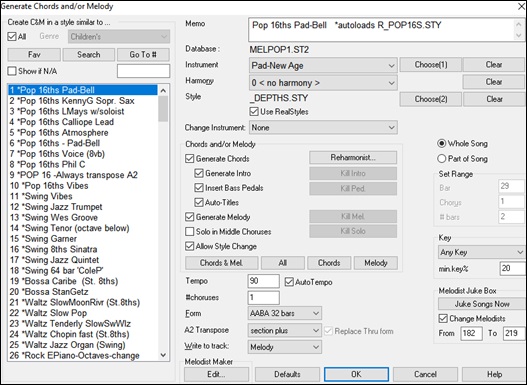Click melodist list scroll down arrow
This screenshot has width=527, height=385.
point(163,355)
